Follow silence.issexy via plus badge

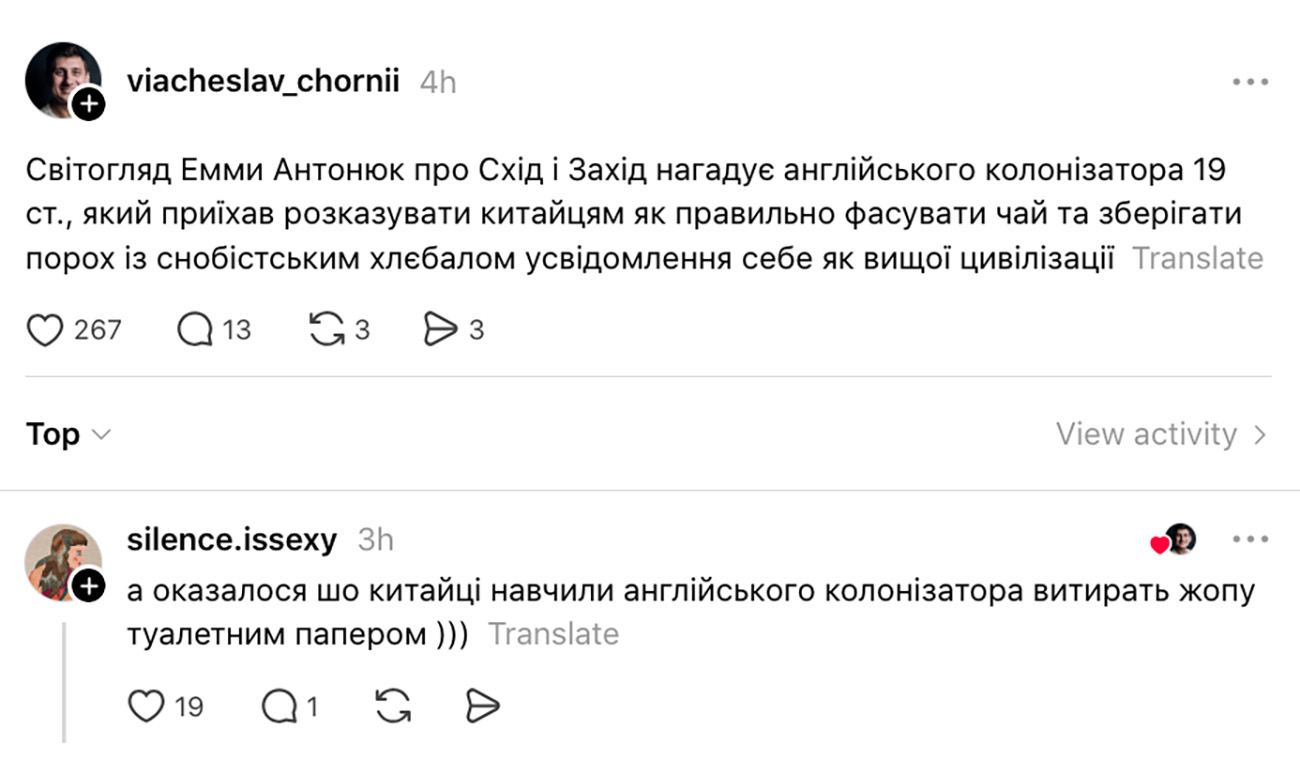[x=89, y=587]
